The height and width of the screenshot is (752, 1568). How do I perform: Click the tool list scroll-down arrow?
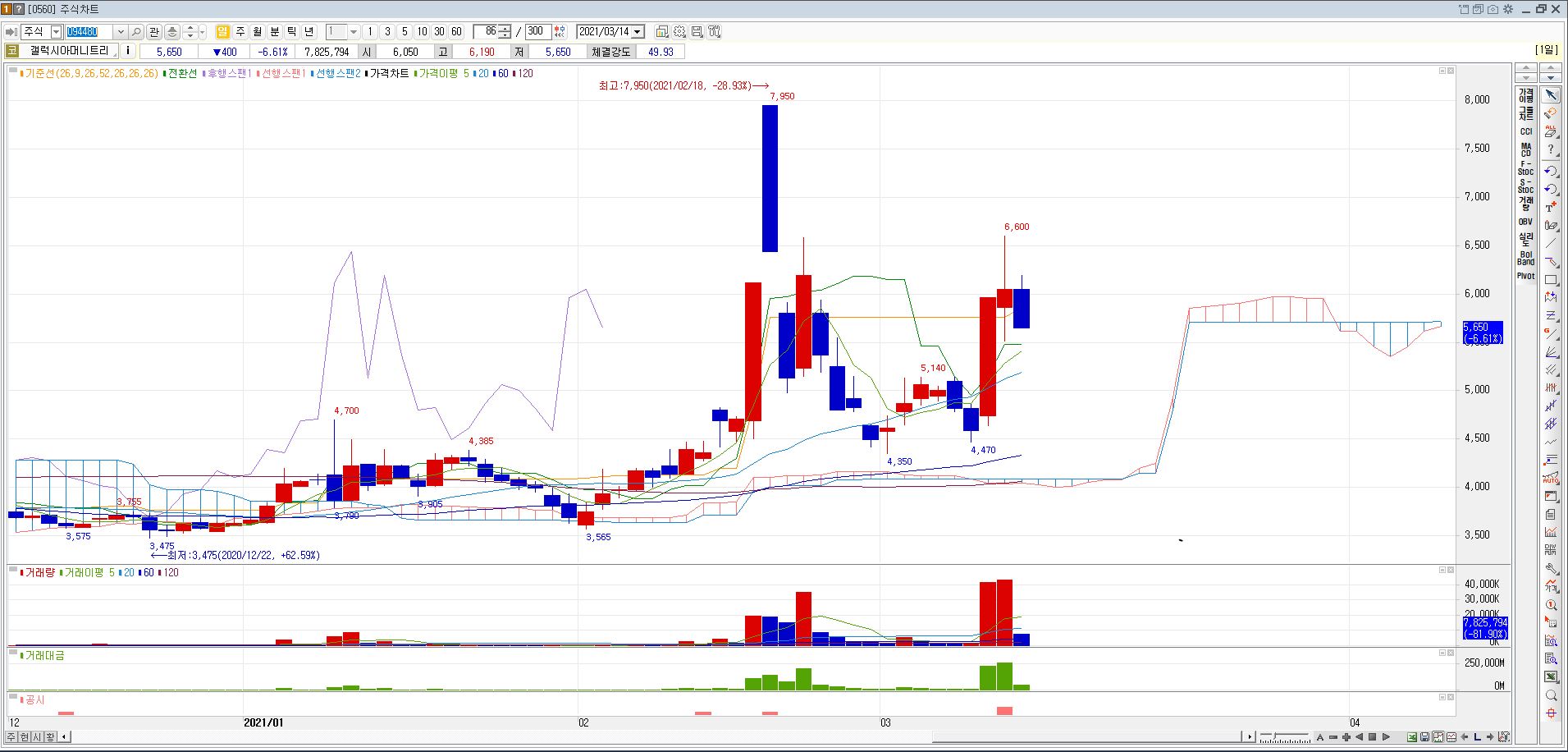(1550, 77)
